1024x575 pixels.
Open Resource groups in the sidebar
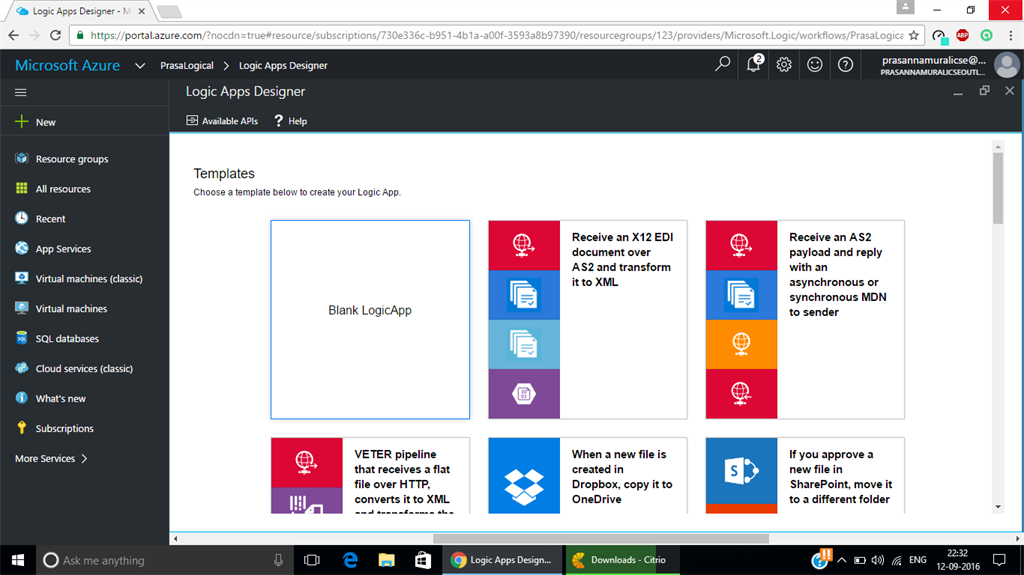pyautogui.click(x=72, y=159)
